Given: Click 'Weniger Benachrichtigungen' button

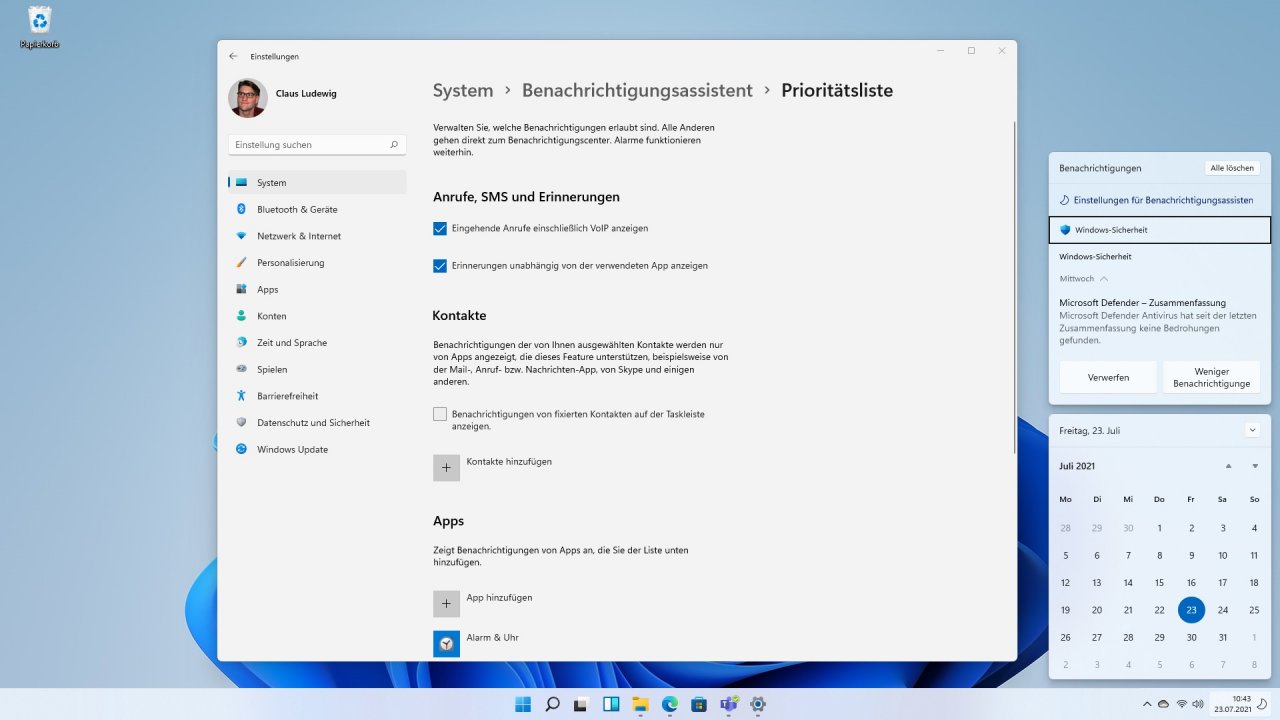Looking at the screenshot, I should [1212, 377].
